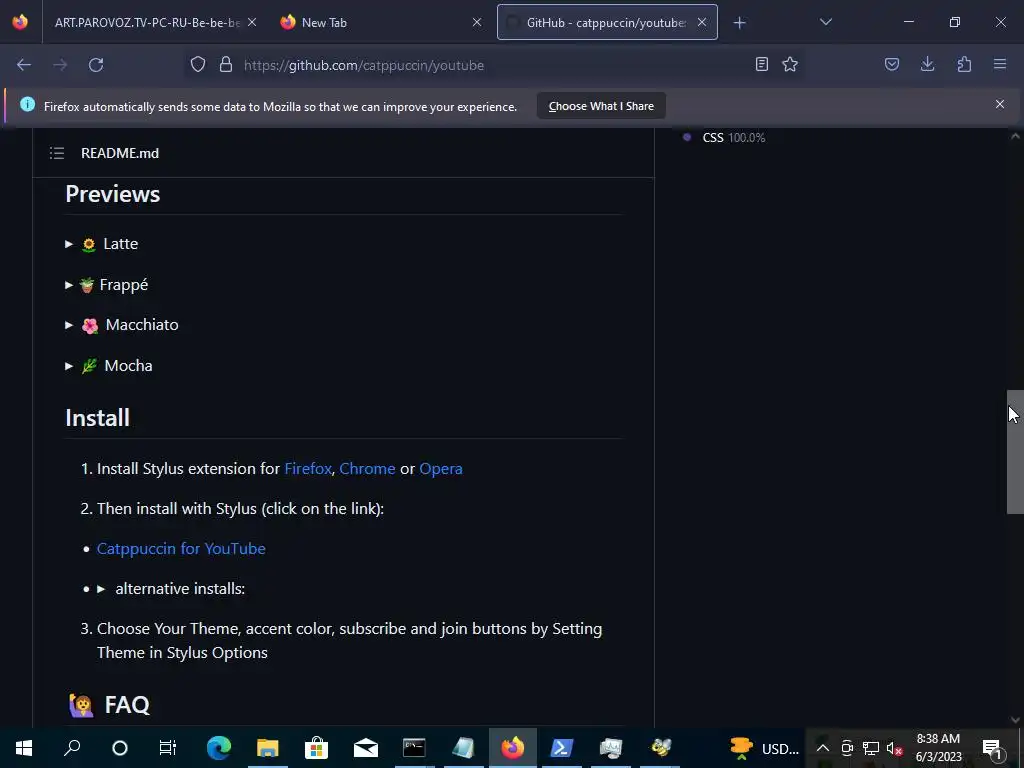Click Choose What I Share button
The image size is (1024, 768).
(x=601, y=106)
